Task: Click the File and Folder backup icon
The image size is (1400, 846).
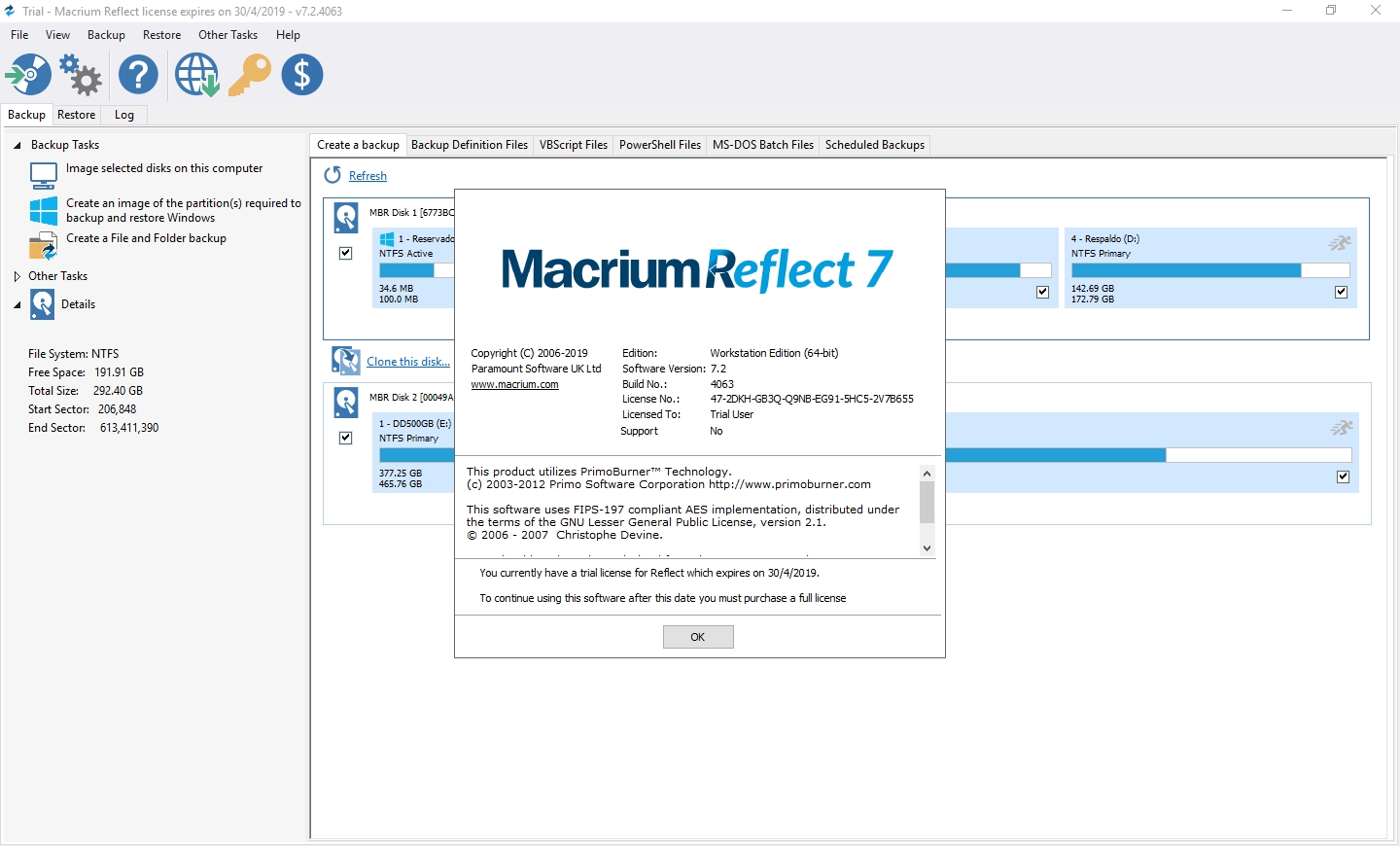Action: pyautogui.click(x=44, y=247)
